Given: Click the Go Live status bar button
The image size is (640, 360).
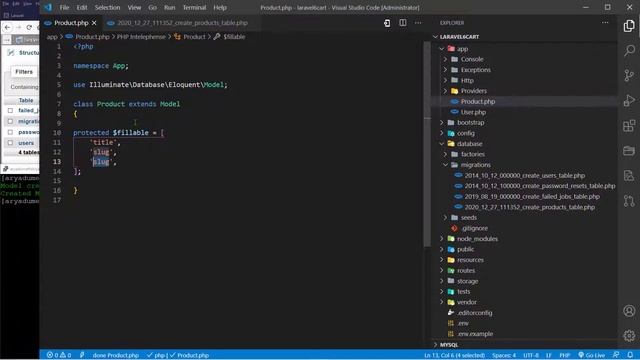Looking at the screenshot, I should (591, 355).
